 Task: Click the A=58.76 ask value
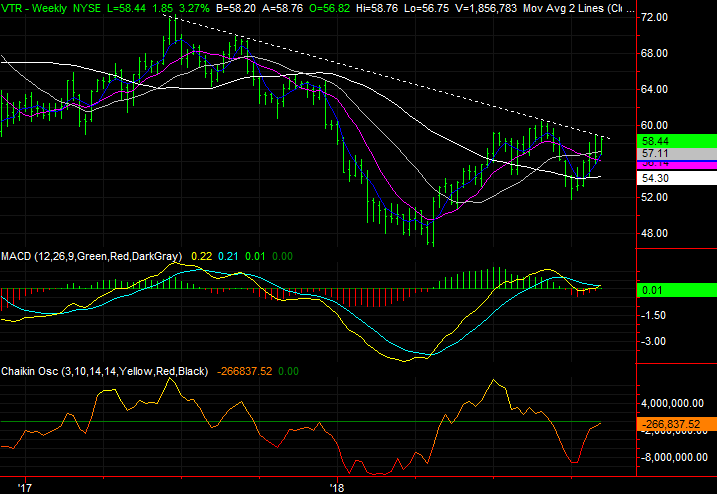tap(283, 8)
